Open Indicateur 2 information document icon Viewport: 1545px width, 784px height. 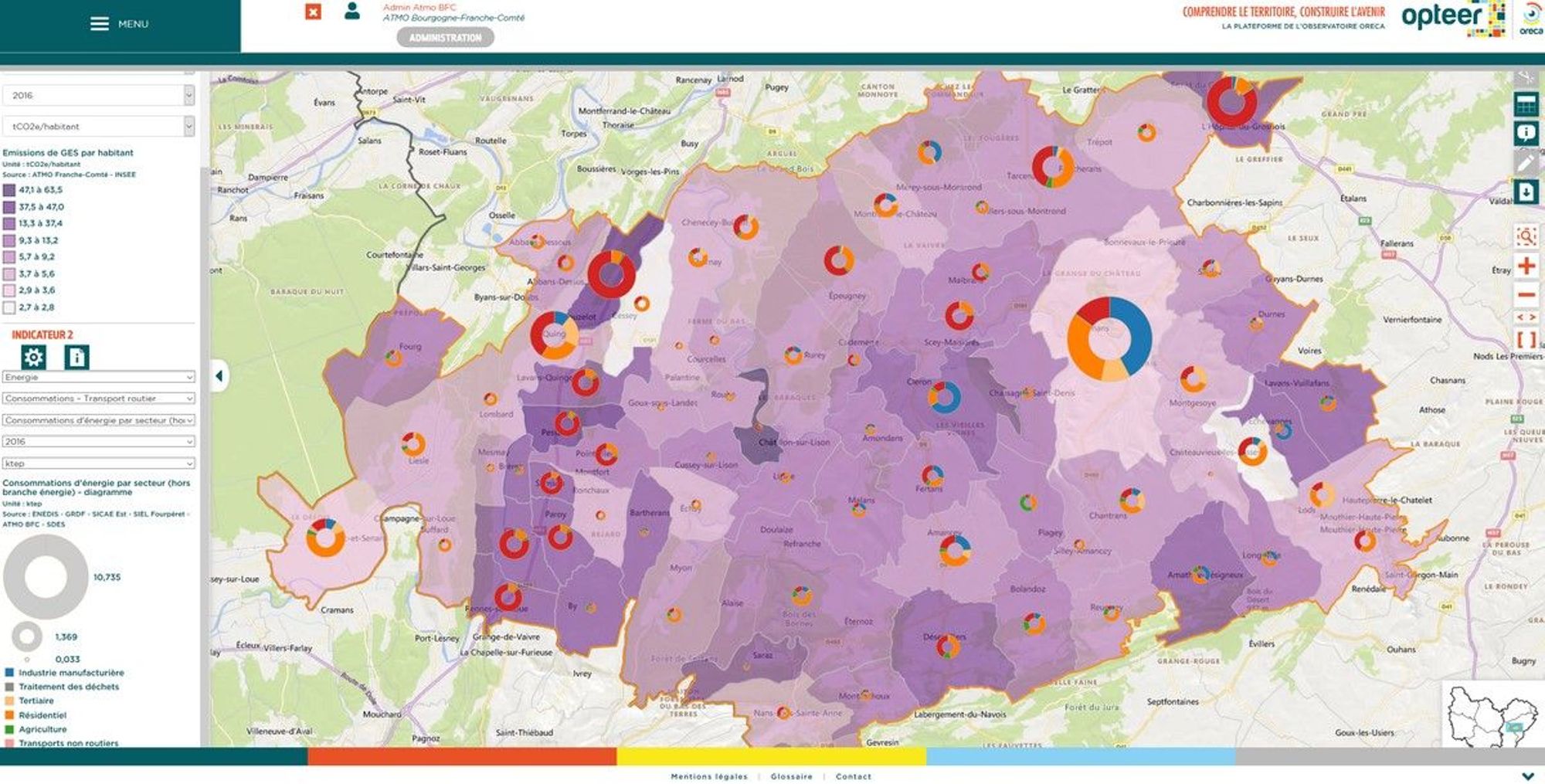coord(76,357)
